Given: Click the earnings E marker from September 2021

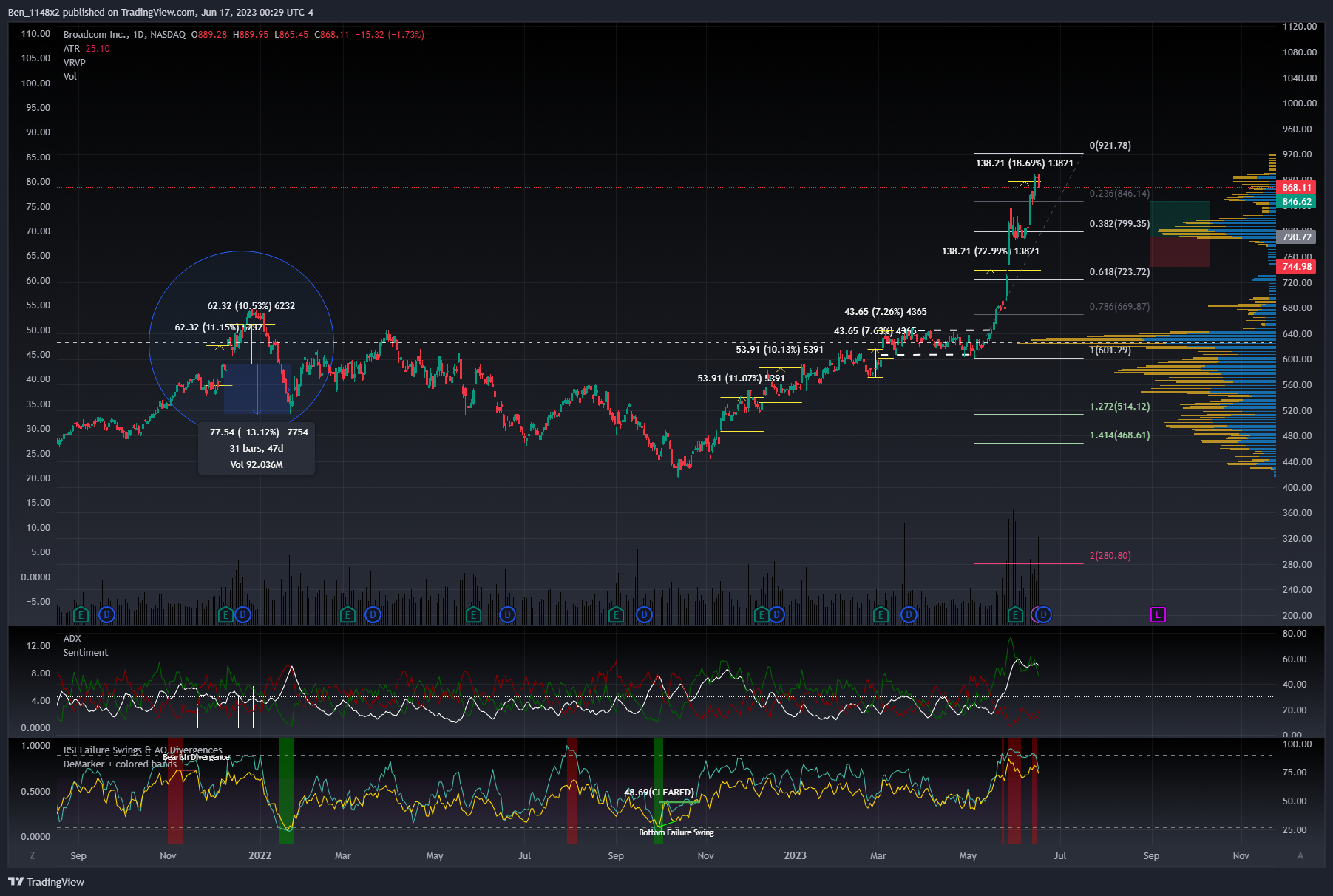Looking at the screenshot, I should (81, 614).
